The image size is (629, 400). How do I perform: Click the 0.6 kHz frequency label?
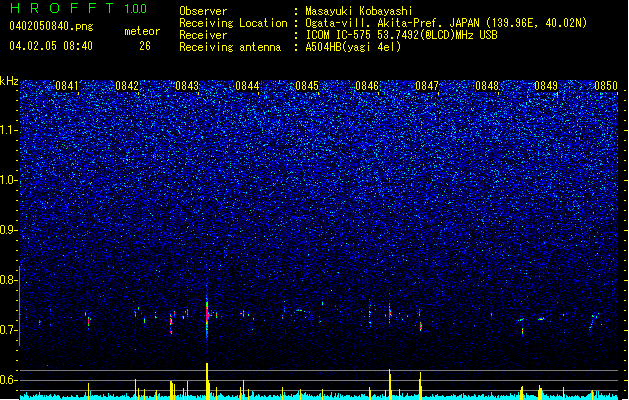point(8,380)
